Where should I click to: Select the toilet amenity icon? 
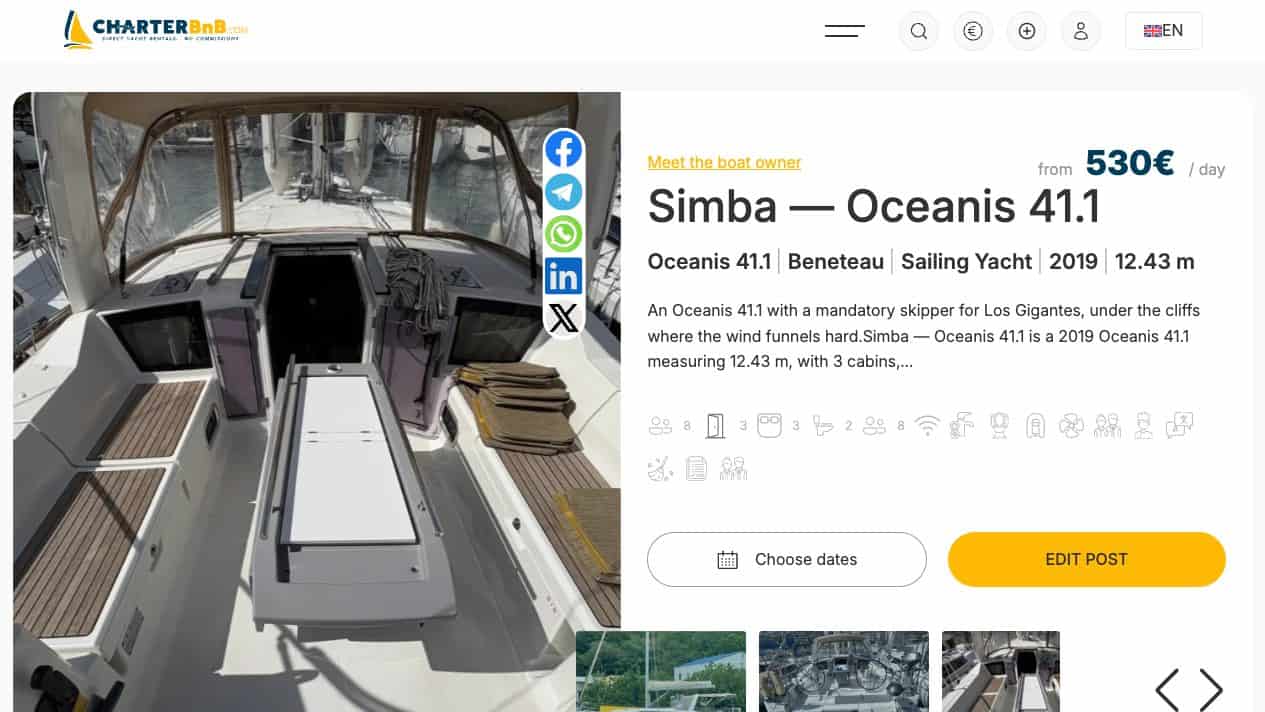tap(823, 426)
